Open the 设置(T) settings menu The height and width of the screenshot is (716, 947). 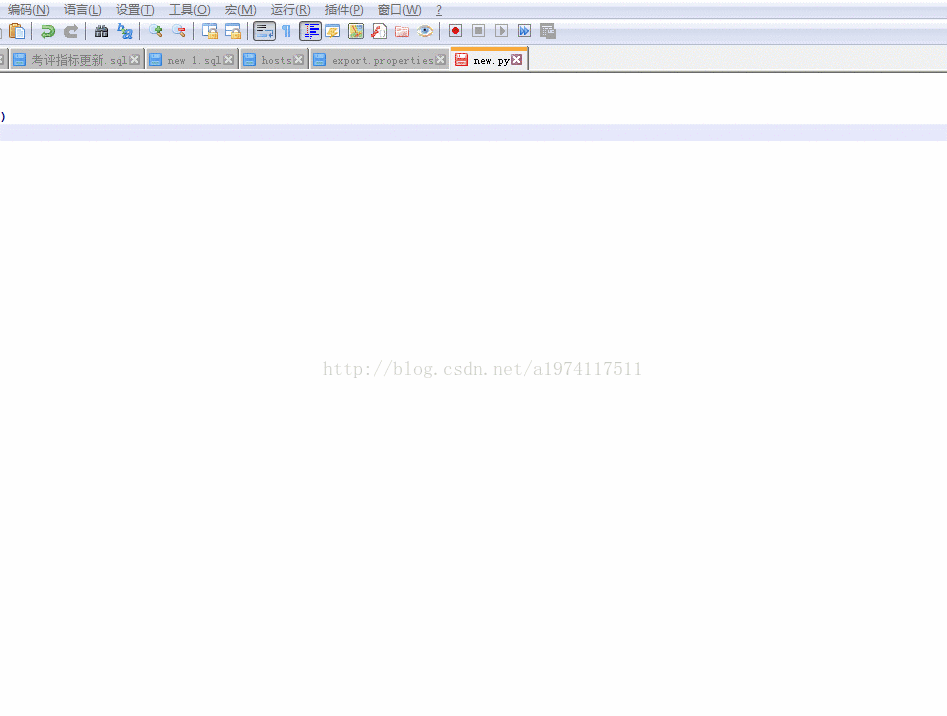(135, 10)
